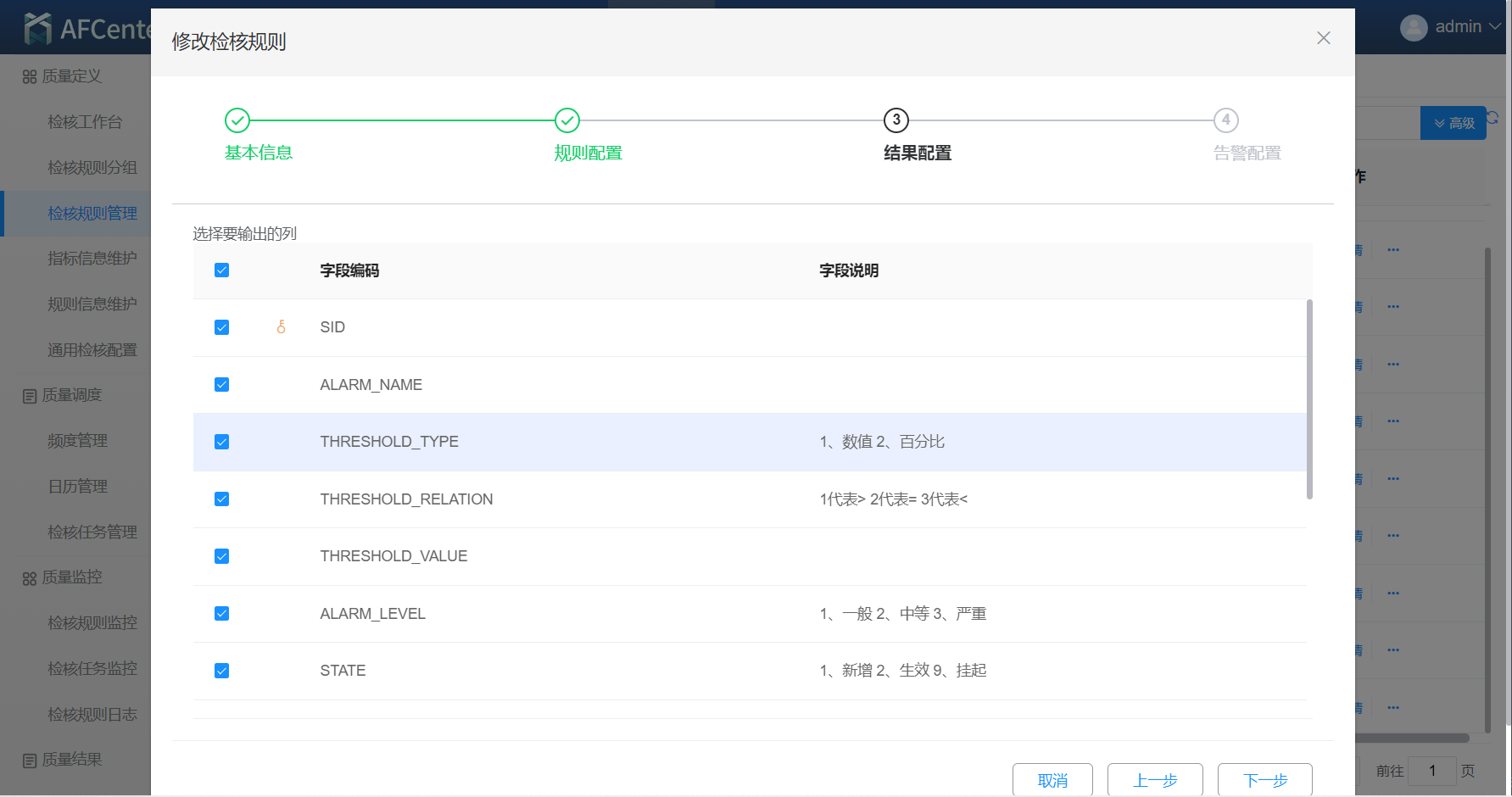Click the completed 基本信息 step circle

click(x=237, y=120)
